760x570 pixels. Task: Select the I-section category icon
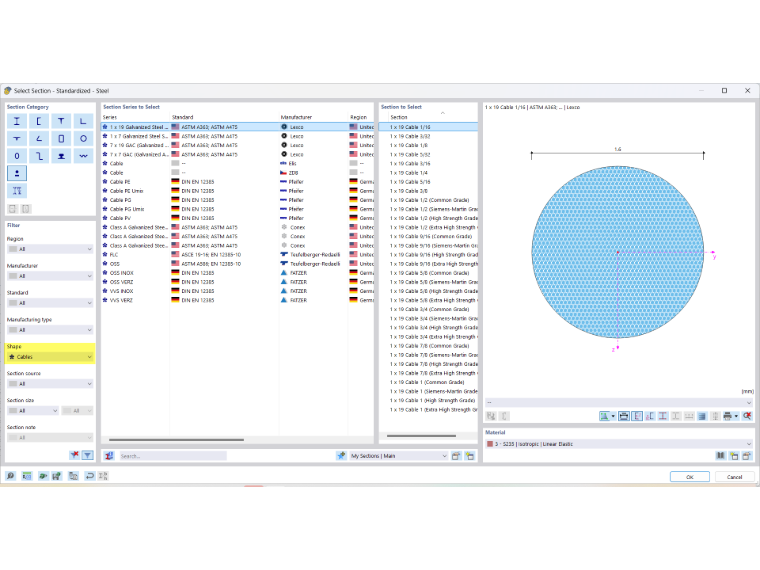click(17, 121)
